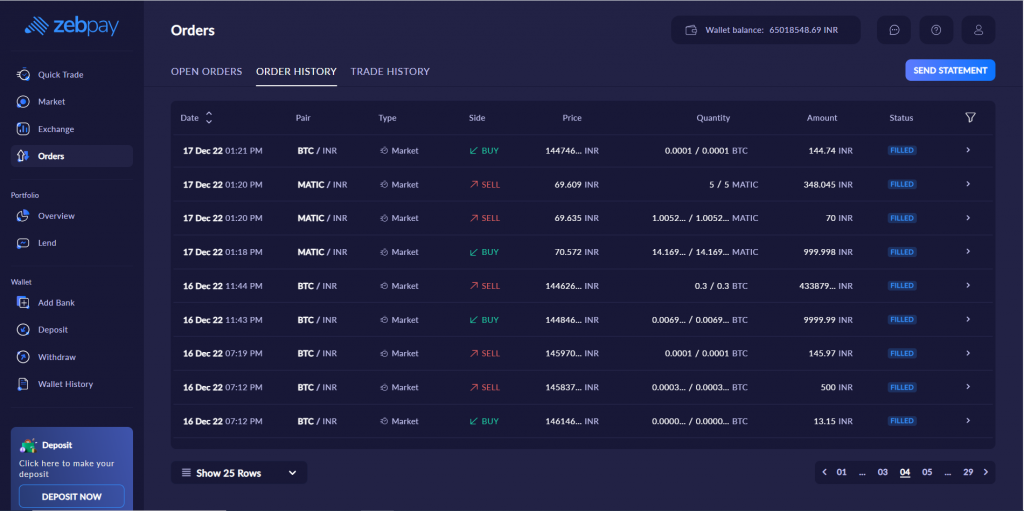Switch to the Trade History tab

[x=390, y=72]
